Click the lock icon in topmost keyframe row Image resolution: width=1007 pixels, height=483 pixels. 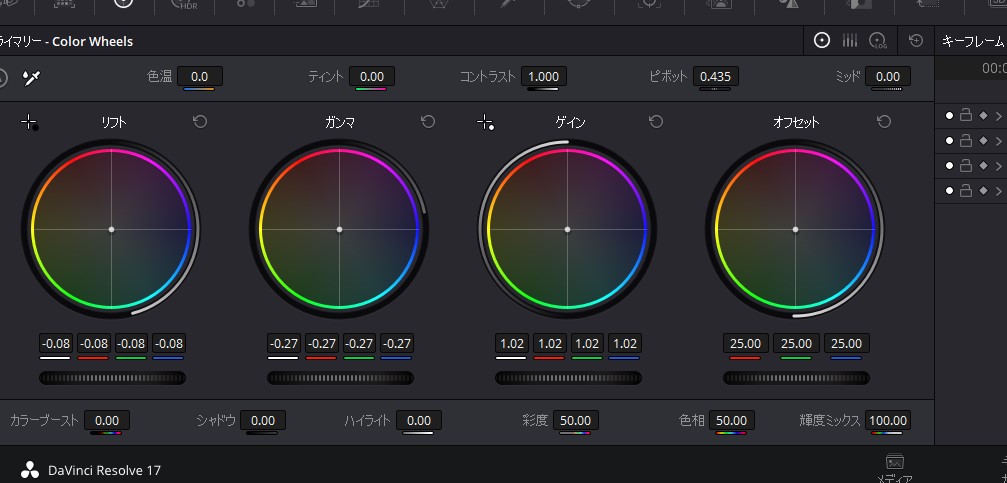click(965, 115)
